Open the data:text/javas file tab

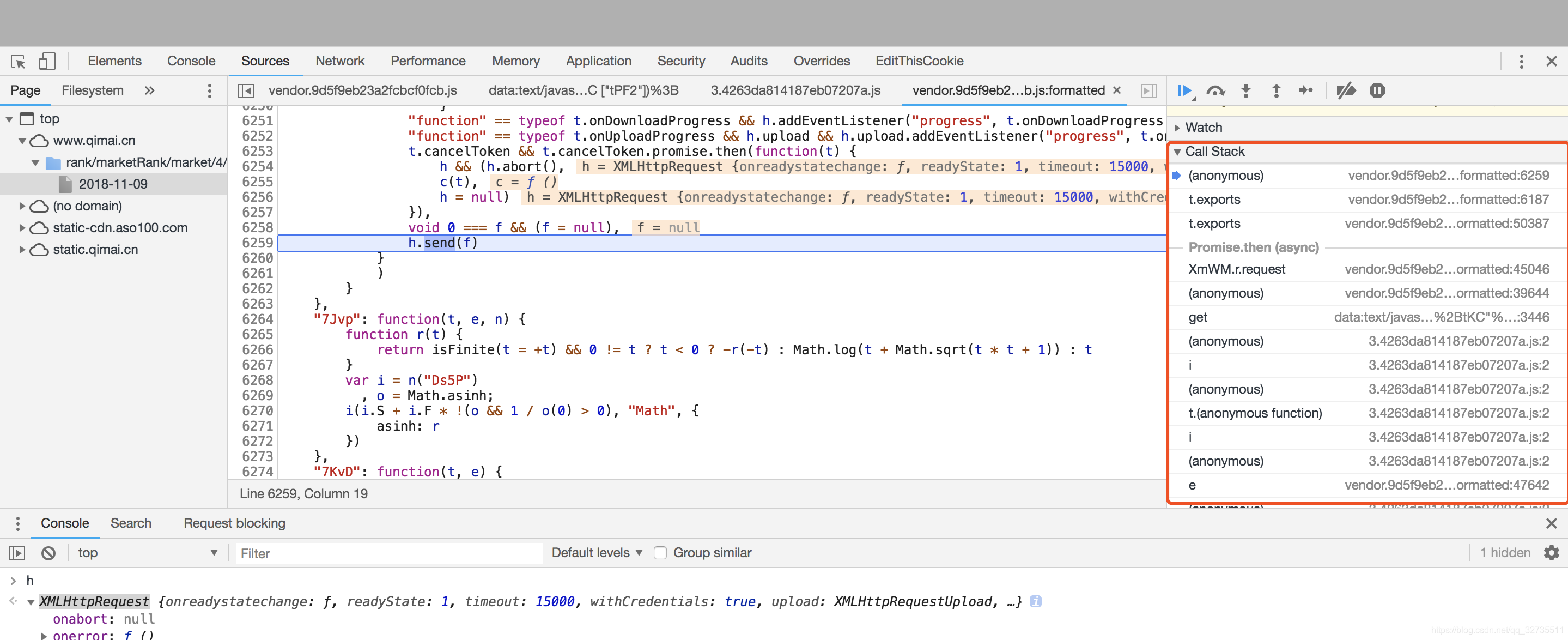(583, 90)
